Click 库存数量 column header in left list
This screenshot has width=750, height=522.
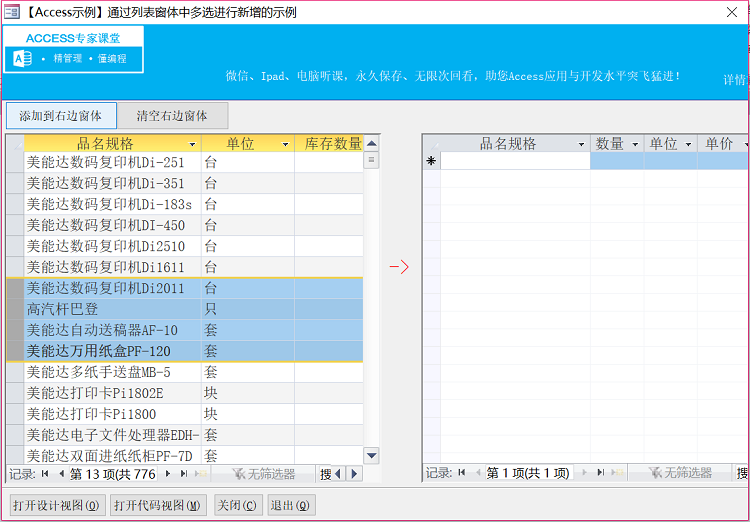click(x=329, y=144)
